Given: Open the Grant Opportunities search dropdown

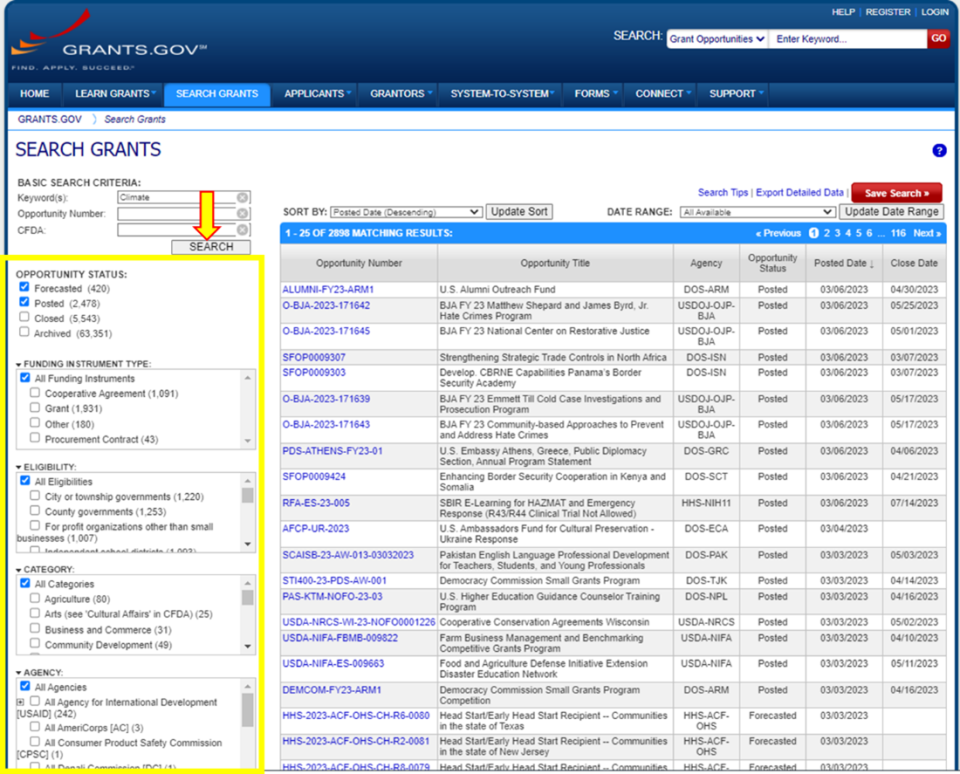Looking at the screenshot, I should point(717,39).
